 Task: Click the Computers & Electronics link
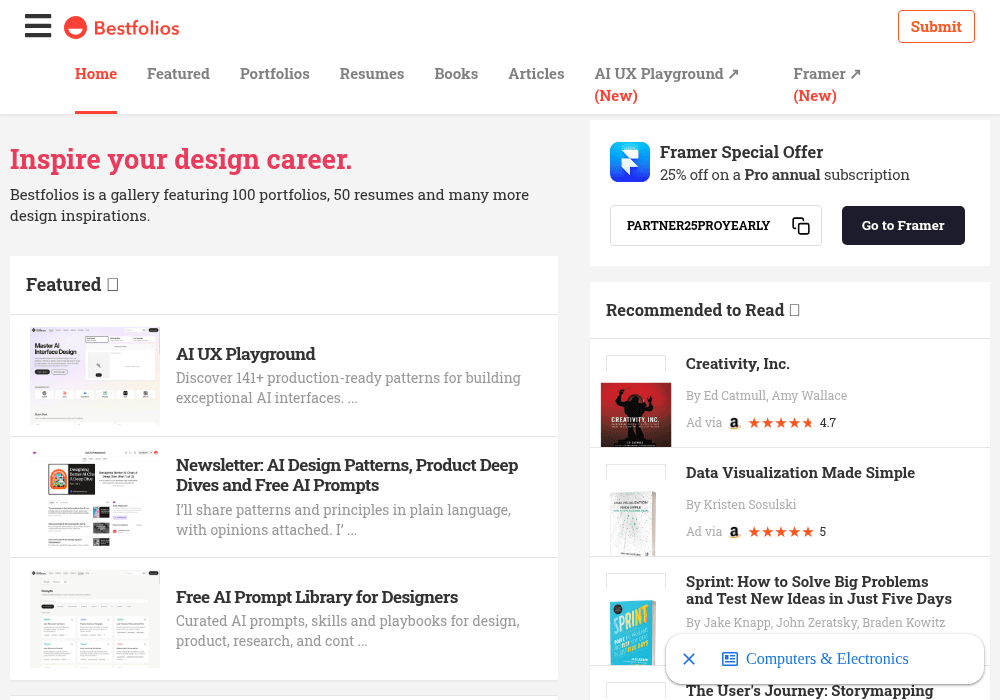click(827, 659)
